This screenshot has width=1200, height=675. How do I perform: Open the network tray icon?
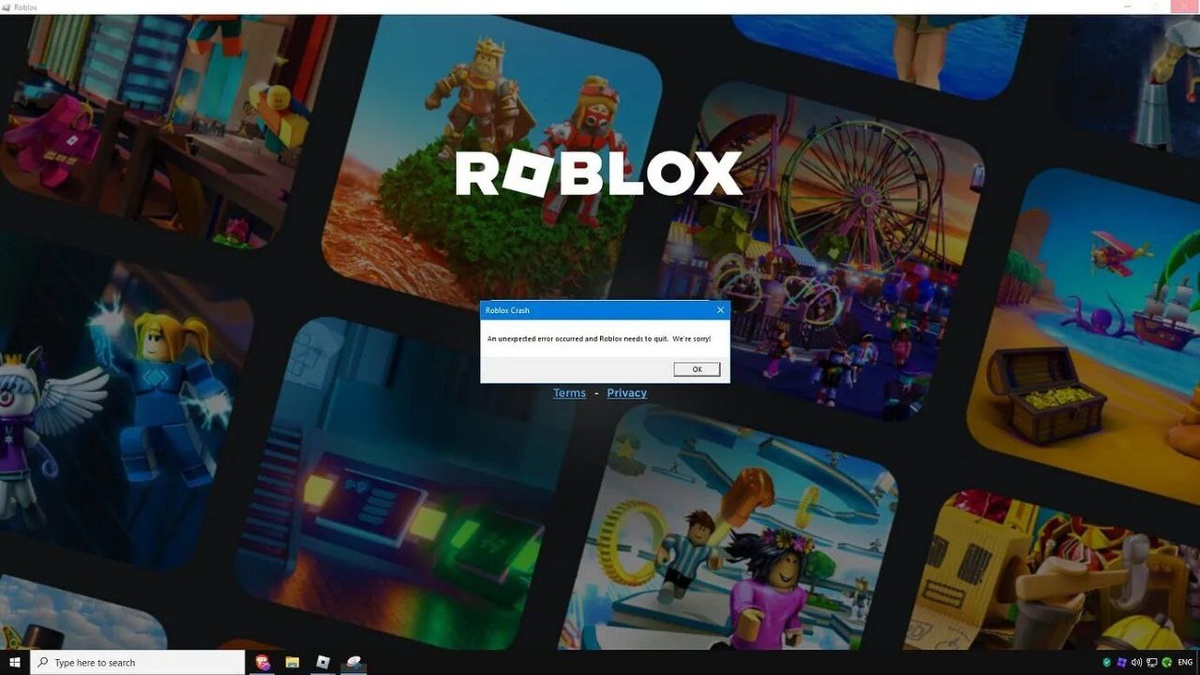1152,662
